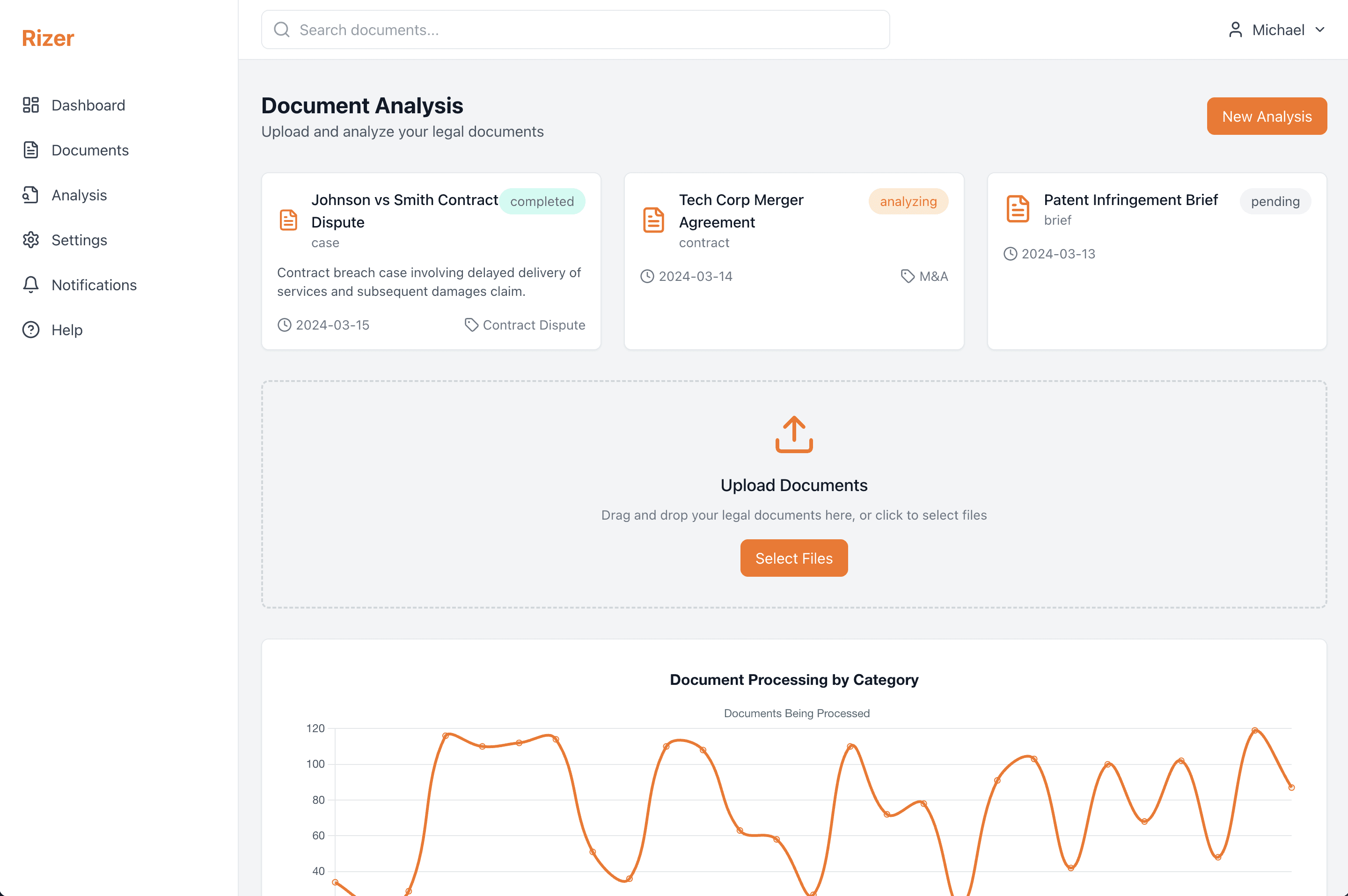
Task: Go to the Documents menu item
Action: (x=119, y=150)
